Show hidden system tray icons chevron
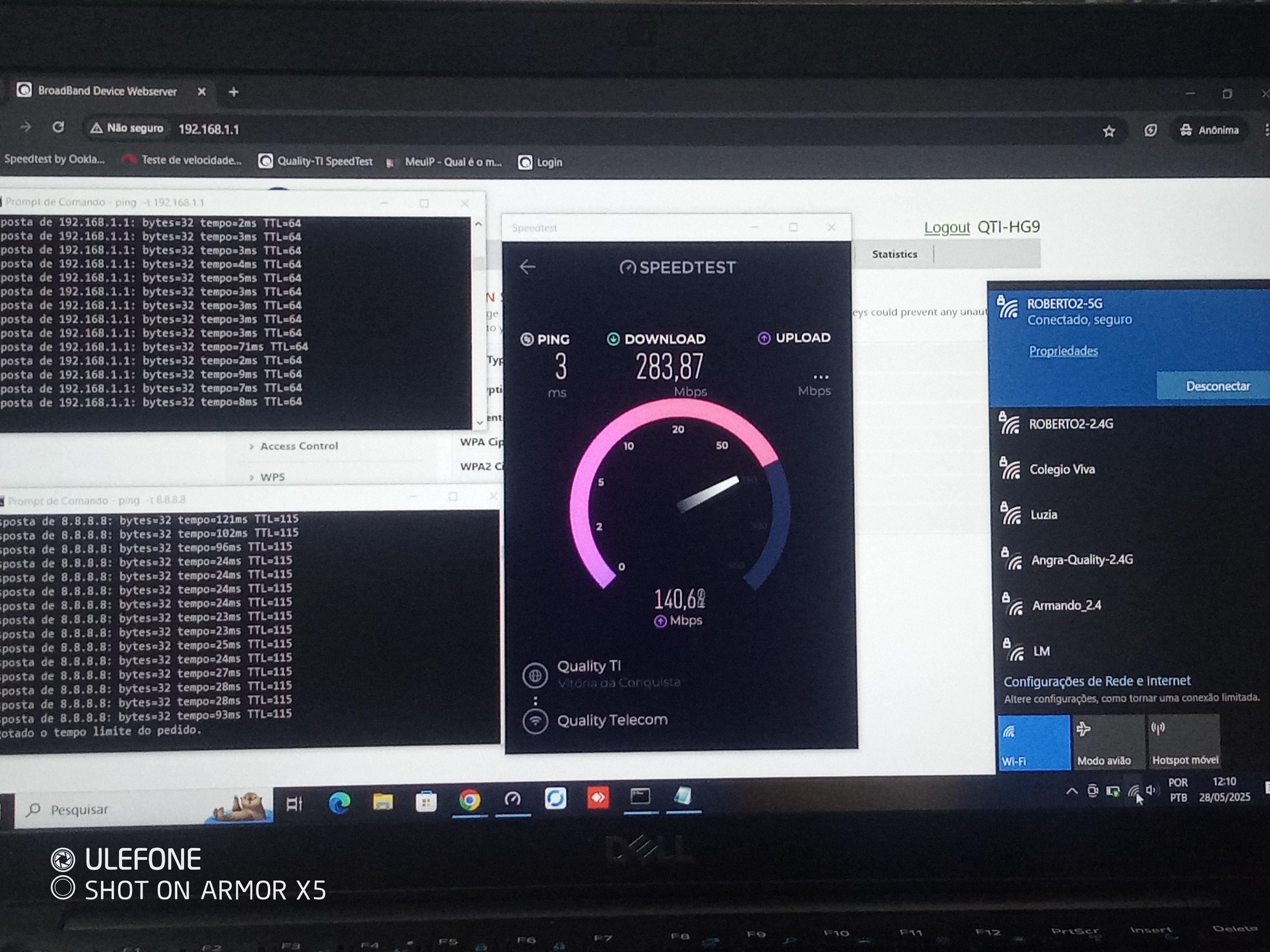The height and width of the screenshot is (952, 1270). (x=1071, y=791)
